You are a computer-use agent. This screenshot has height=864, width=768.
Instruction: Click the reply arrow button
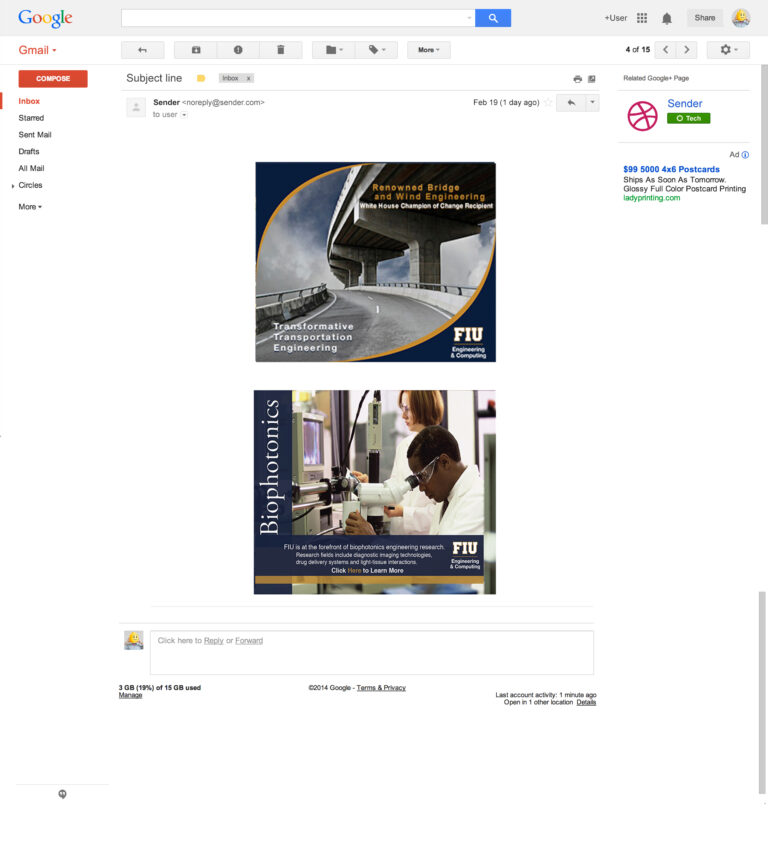(571, 102)
